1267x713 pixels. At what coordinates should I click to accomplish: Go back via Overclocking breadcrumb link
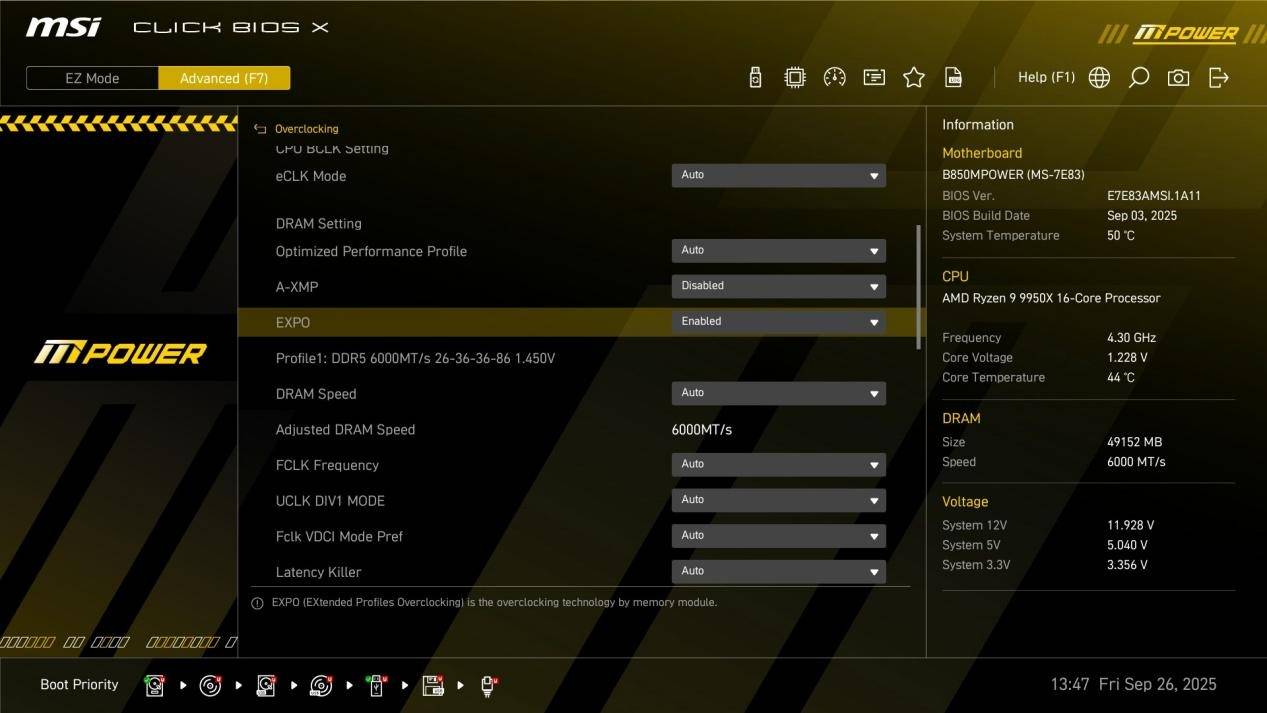(x=306, y=129)
